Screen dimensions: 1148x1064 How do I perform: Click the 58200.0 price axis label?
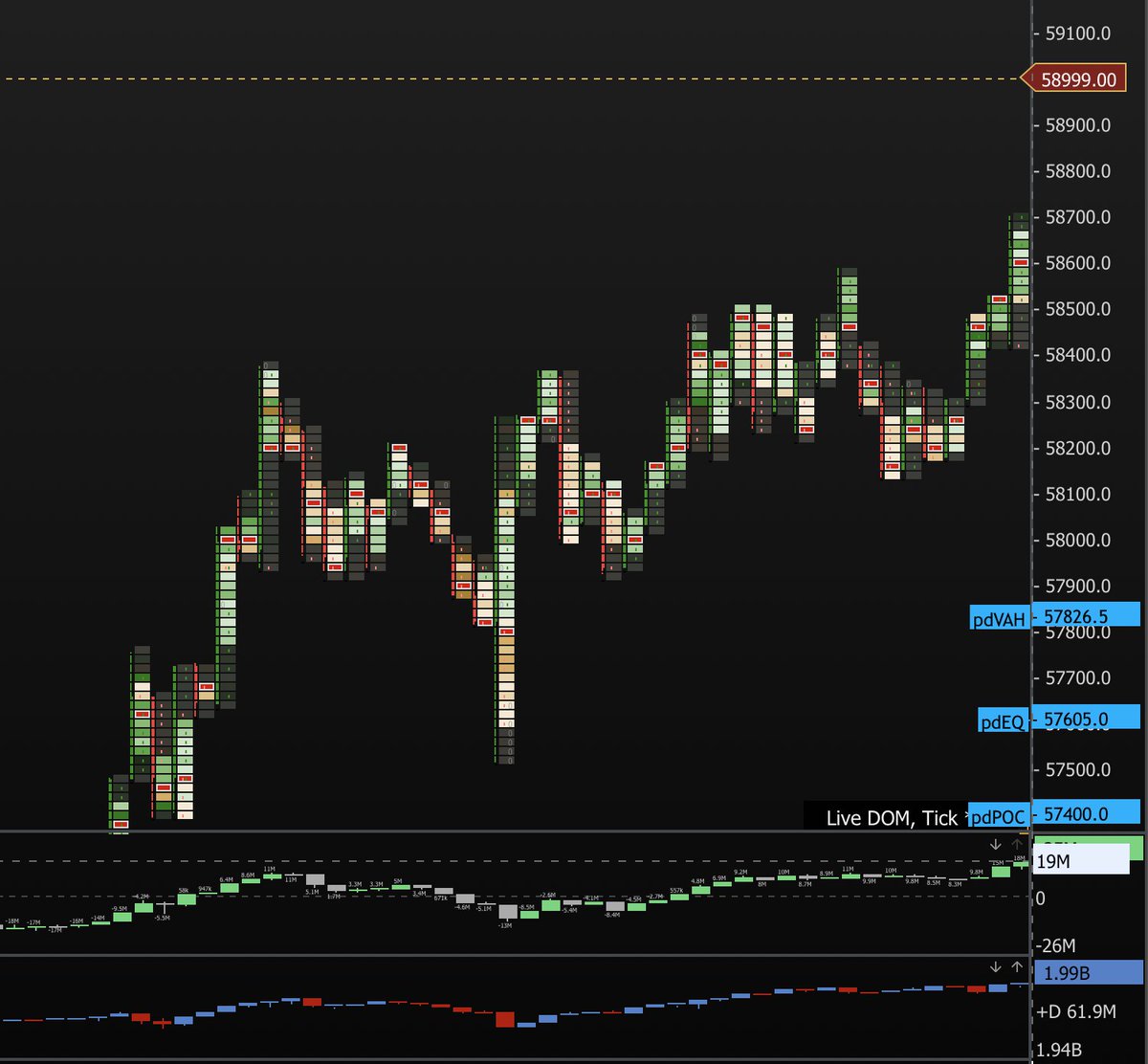tap(1077, 448)
